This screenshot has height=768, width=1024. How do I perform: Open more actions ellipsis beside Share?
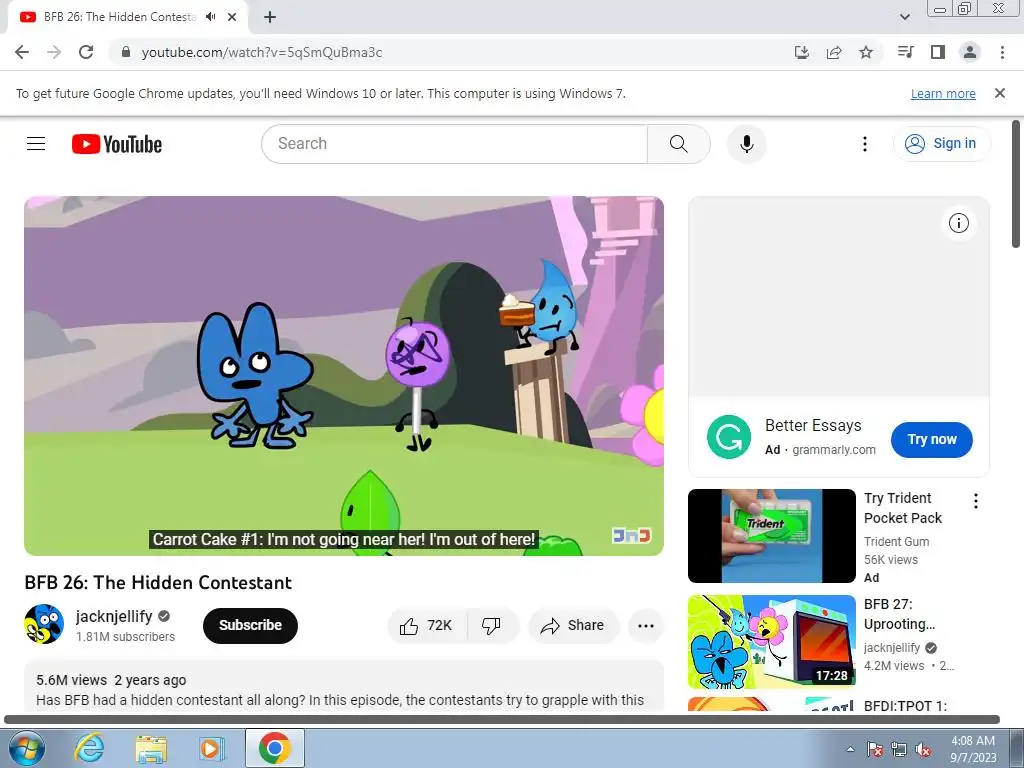(x=645, y=626)
